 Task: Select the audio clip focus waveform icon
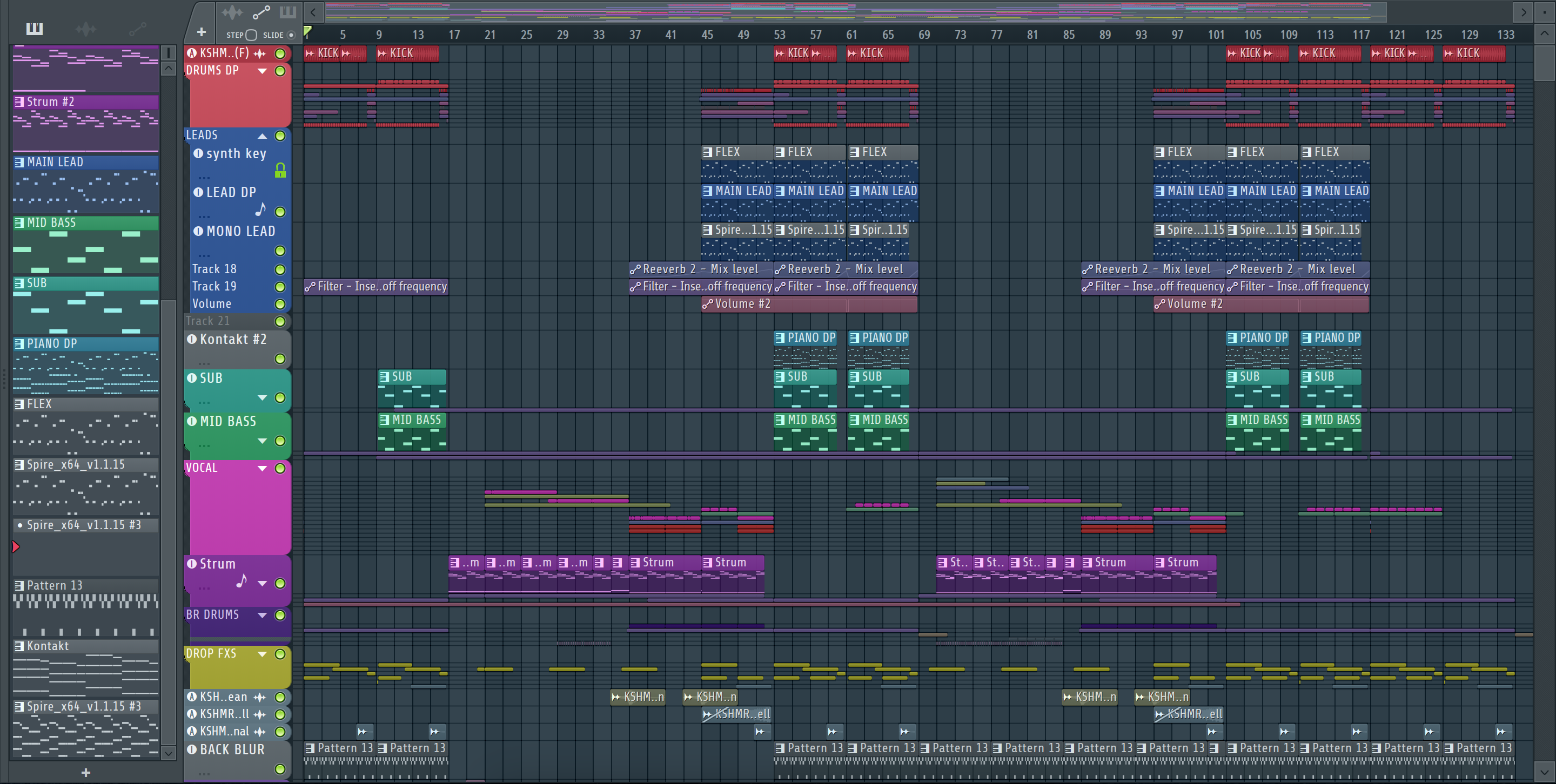(x=232, y=12)
